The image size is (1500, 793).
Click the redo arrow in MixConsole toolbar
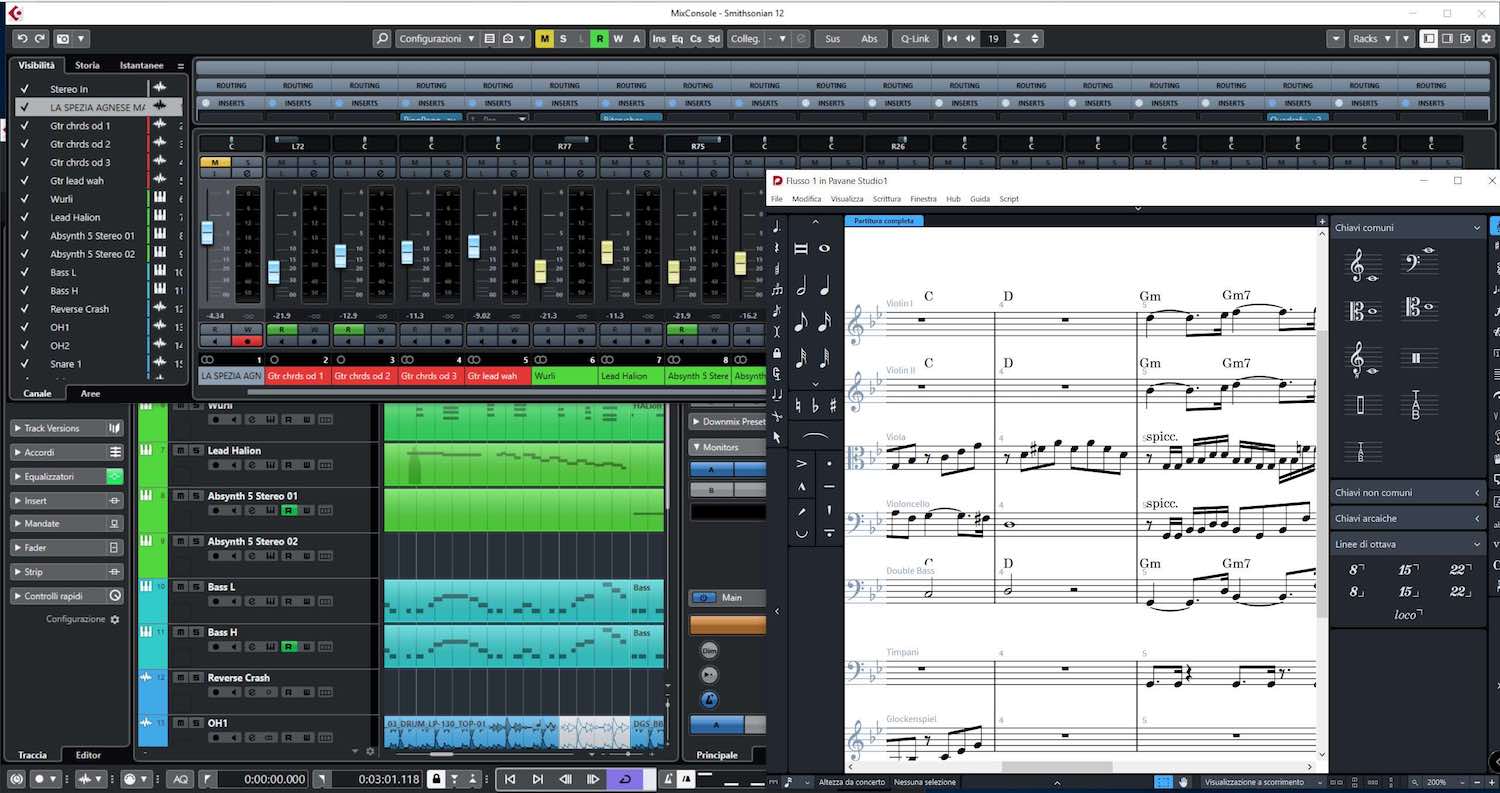point(40,39)
